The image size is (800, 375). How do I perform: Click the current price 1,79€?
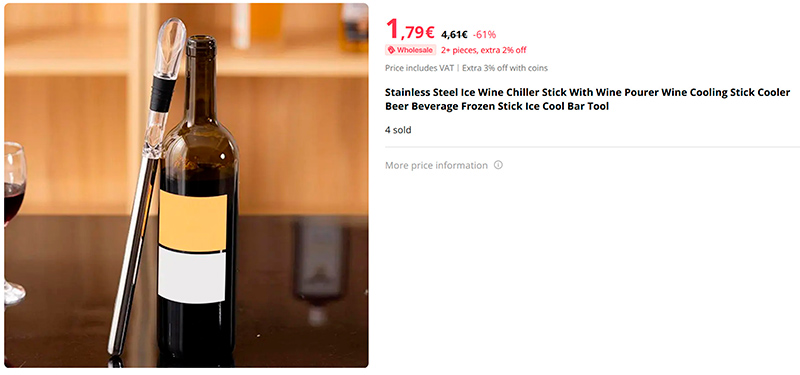click(410, 31)
